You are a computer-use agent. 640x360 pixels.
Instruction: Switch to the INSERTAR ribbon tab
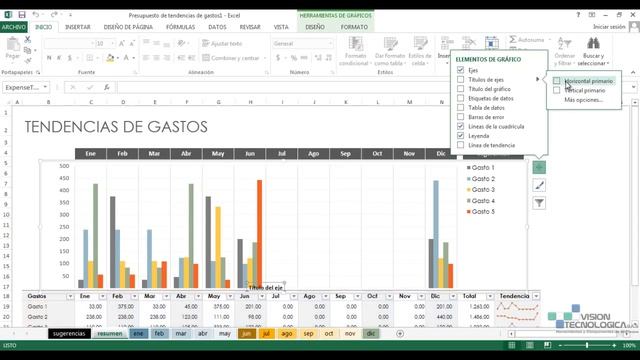[x=78, y=27]
